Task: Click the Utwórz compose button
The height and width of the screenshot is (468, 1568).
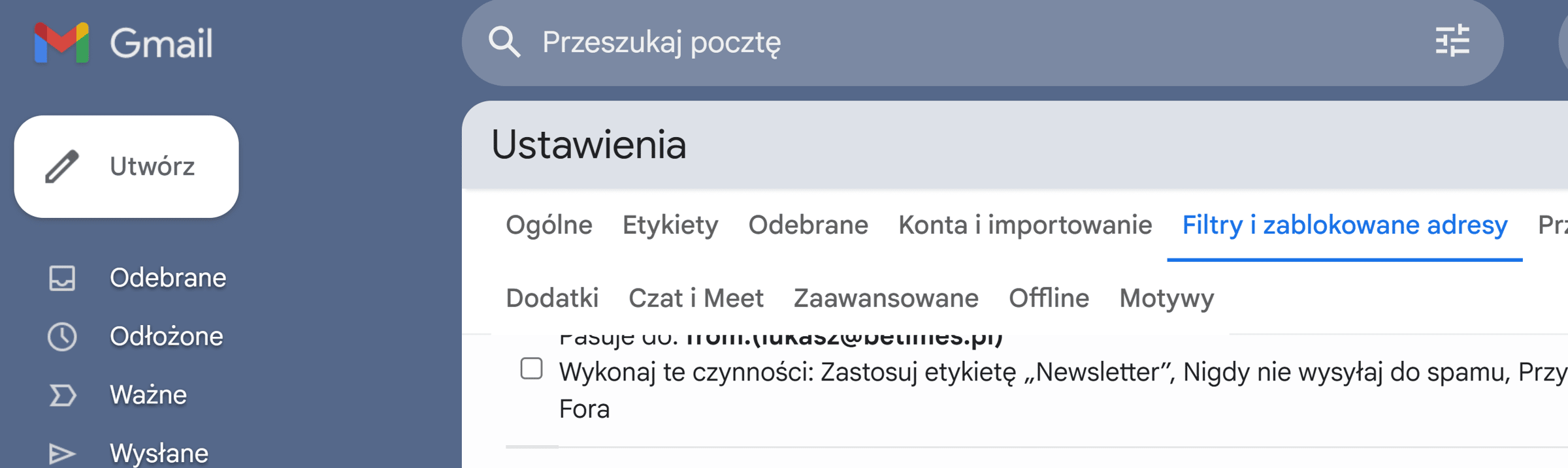Action: click(127, 166)
